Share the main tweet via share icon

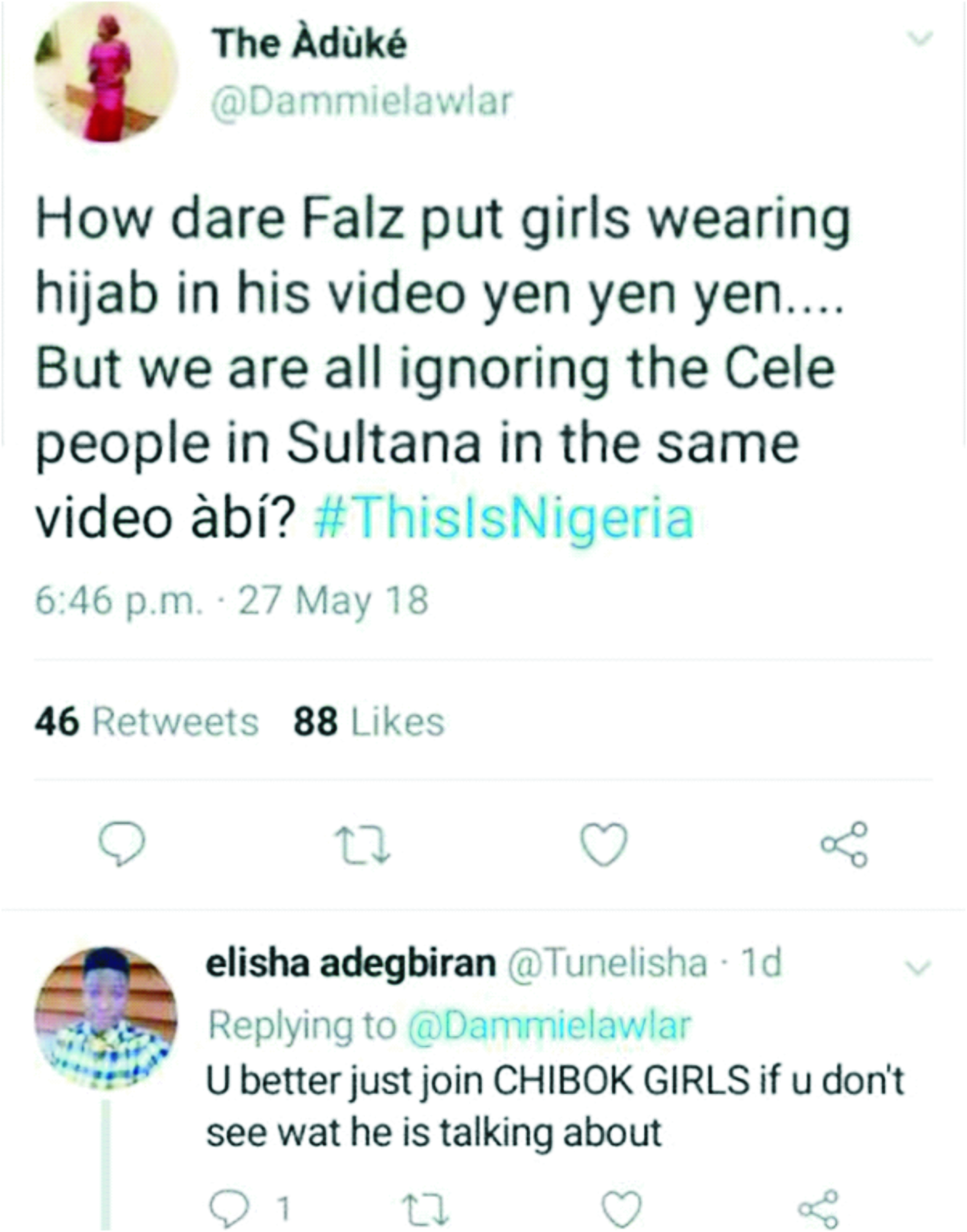coord(844,844)
